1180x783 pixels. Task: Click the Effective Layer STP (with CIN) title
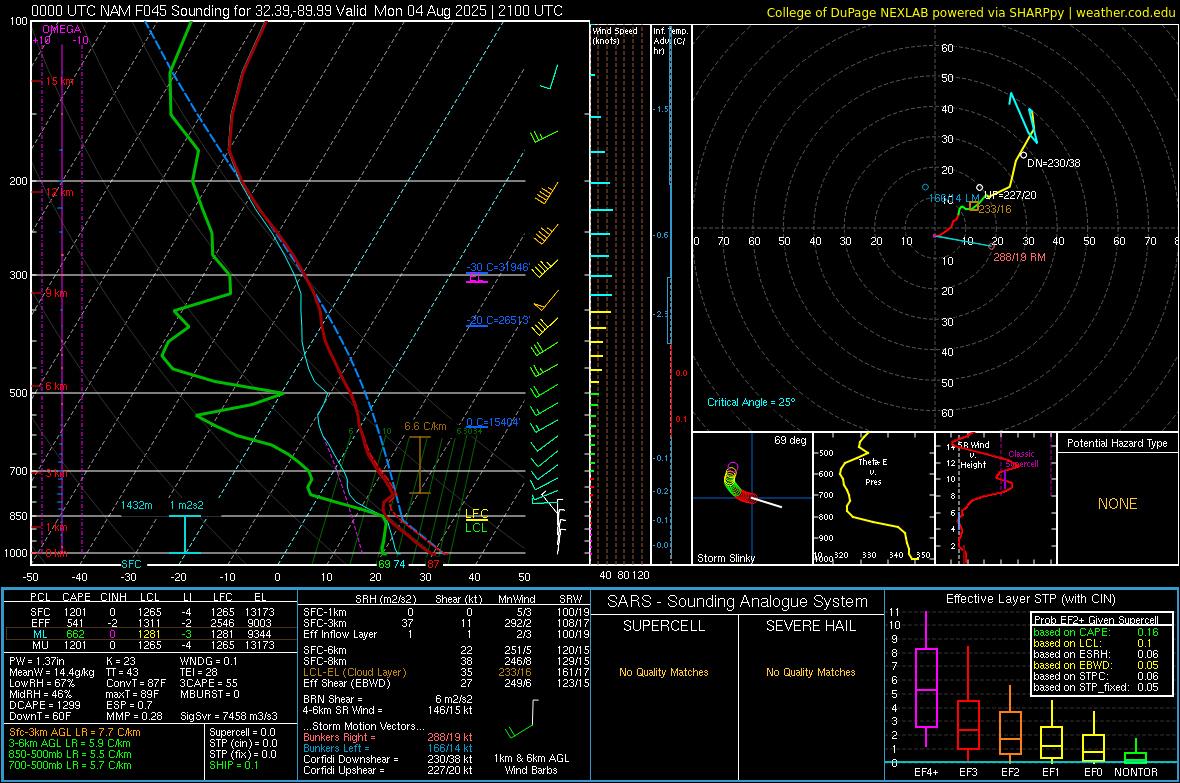[1030, 599]
